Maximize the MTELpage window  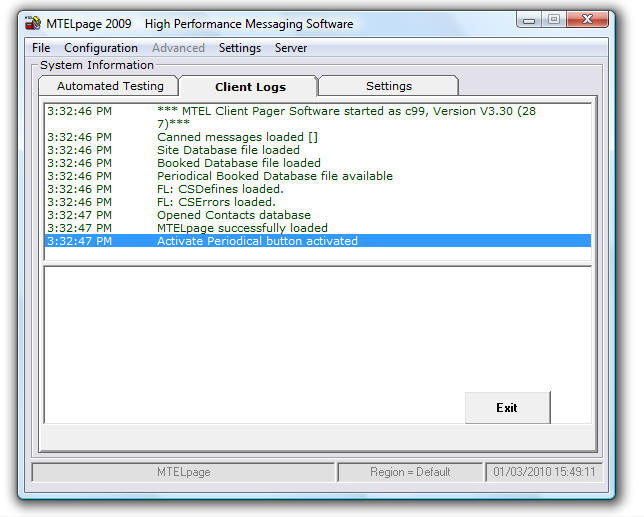point(554,20)
